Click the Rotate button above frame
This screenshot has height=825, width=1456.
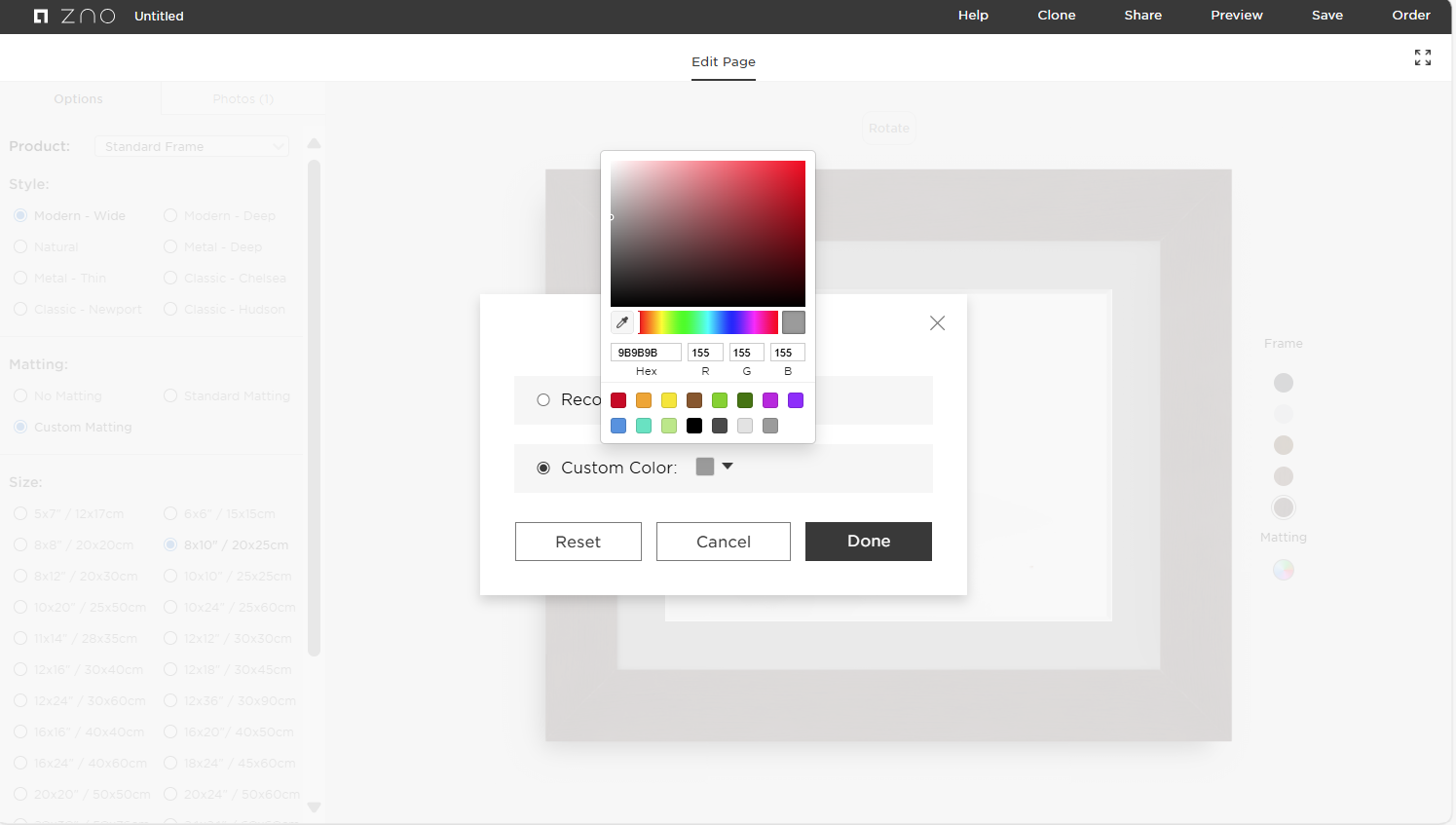click(889, 129)
